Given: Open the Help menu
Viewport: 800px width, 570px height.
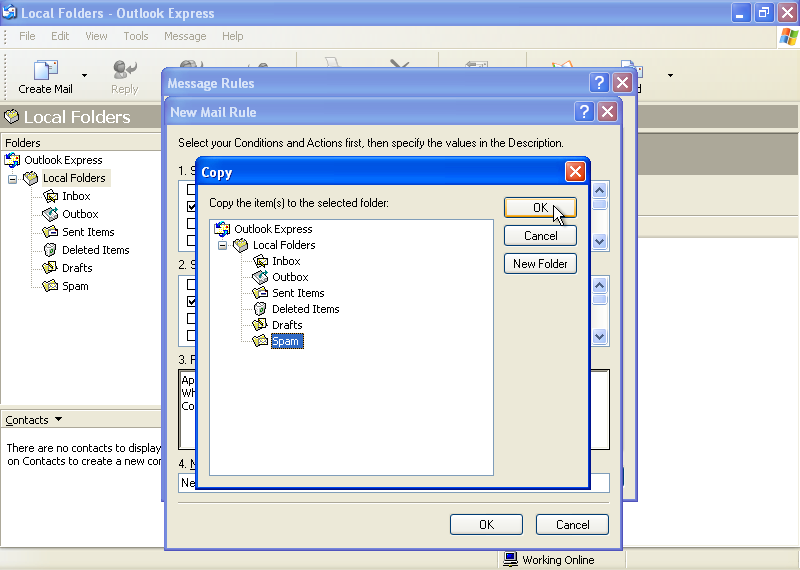Looking at the screenshot, I should coord(232,36).
